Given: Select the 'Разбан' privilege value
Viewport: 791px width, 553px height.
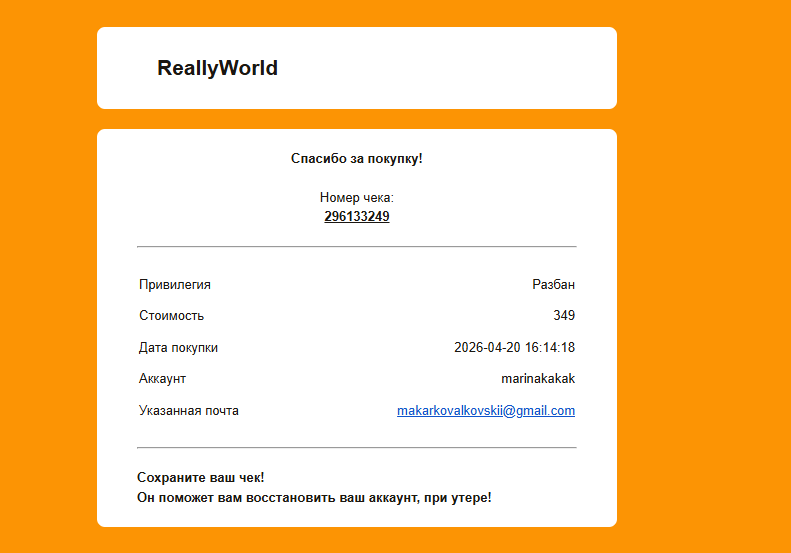Looking at the screenshot, I should pos(553,285).
